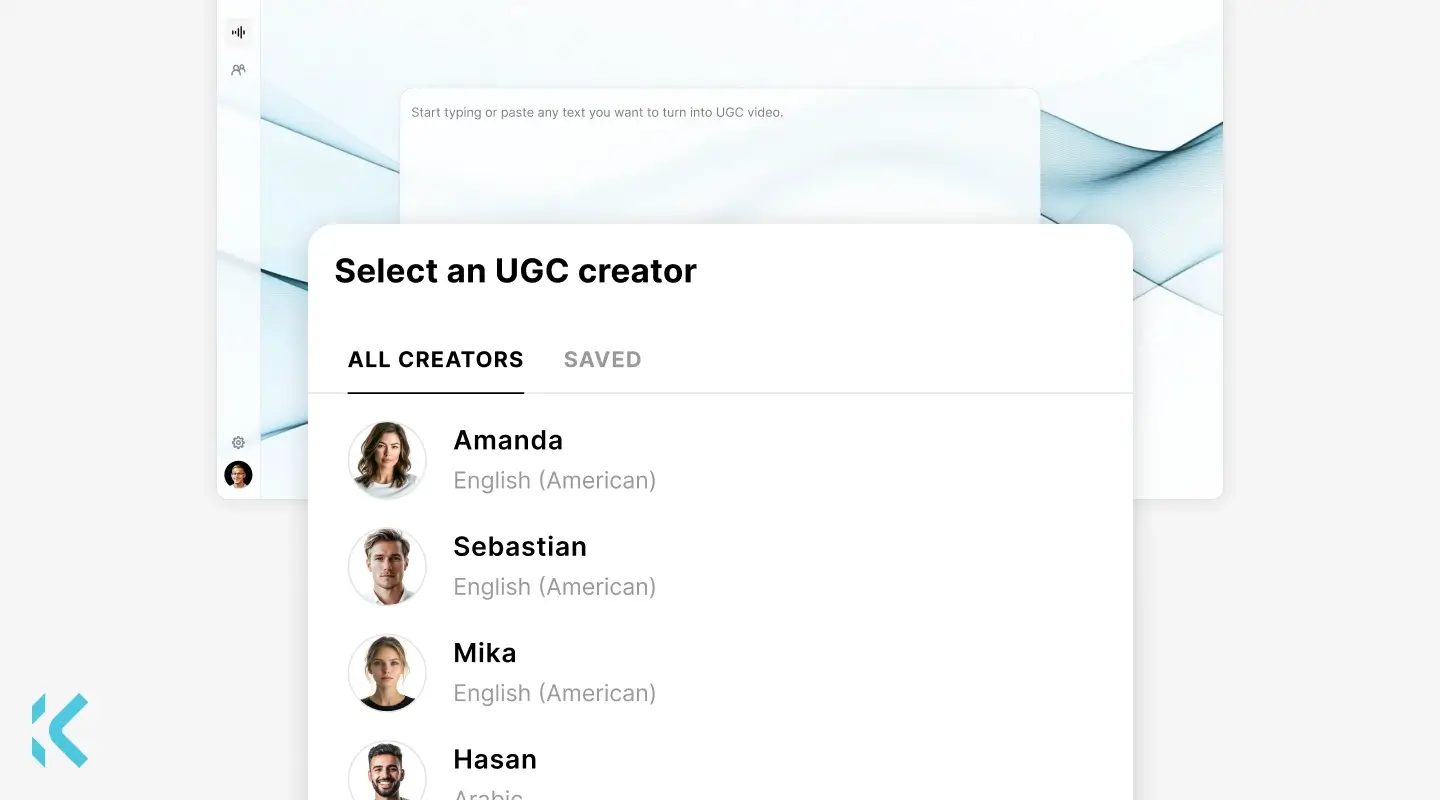The width and height of the screenshot is (1440, 800).
Task: Click English (American) under Sebastian
Action: (x=555, y=587)
